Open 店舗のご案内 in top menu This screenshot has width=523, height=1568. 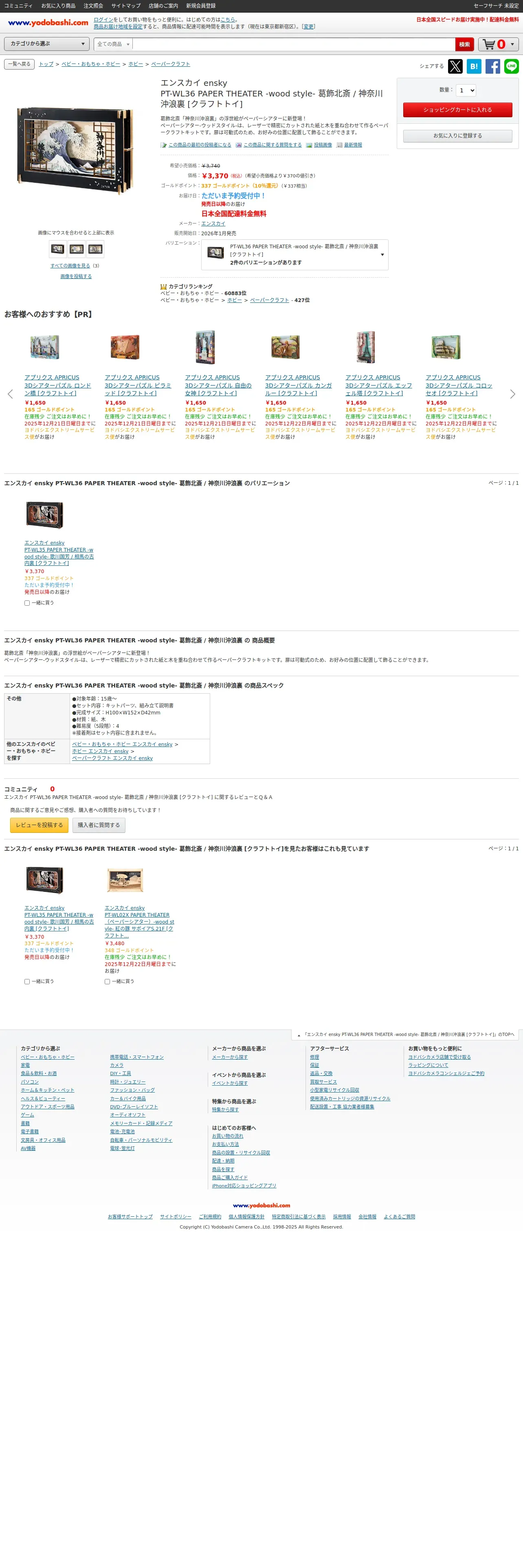click(163, 6)
